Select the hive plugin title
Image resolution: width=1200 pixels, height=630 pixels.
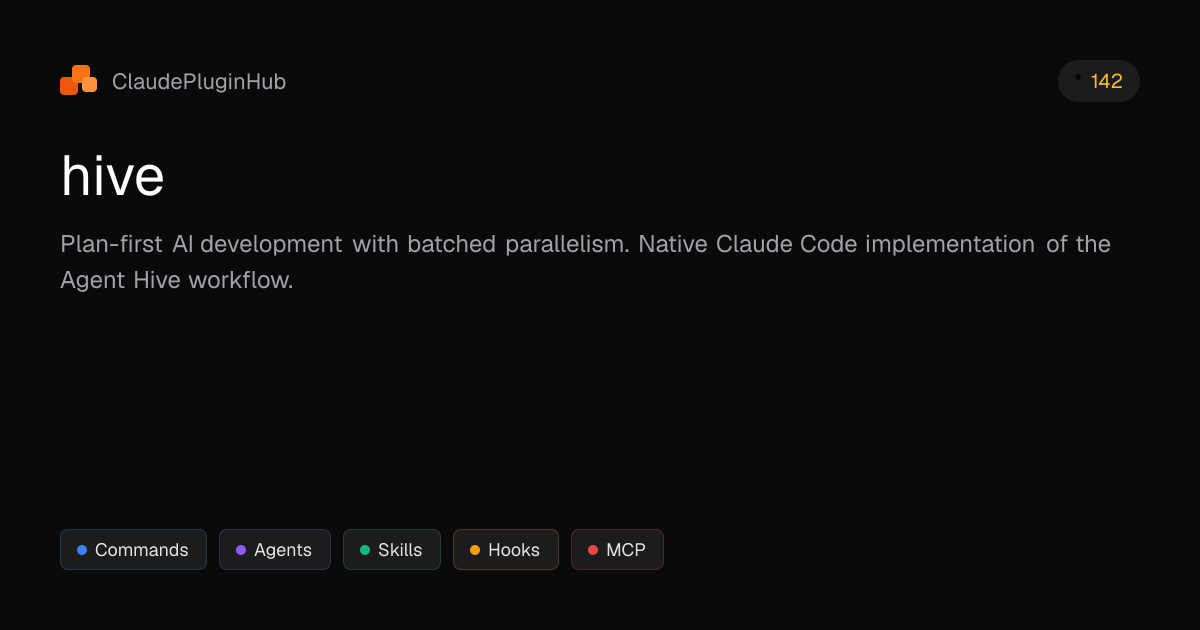[x=113, y=177]
